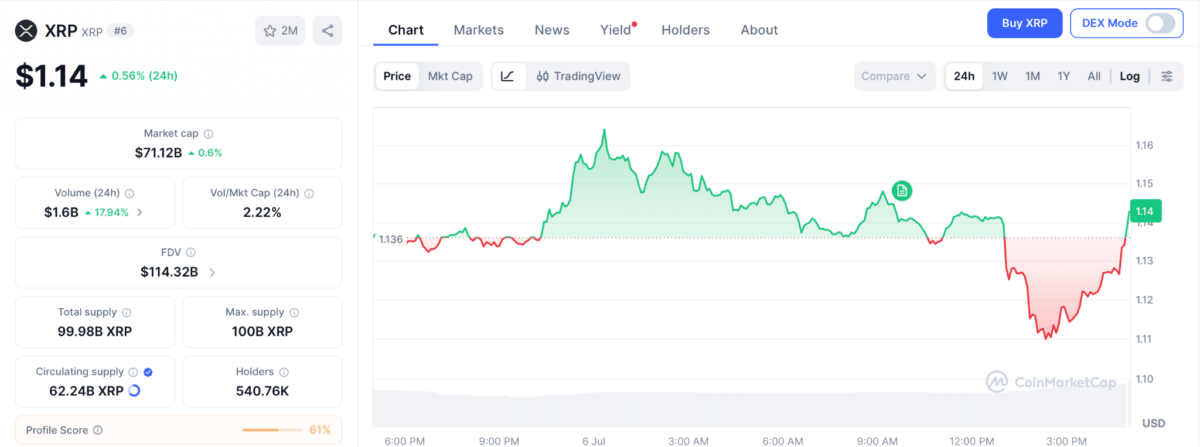The image size is (1200, 447).
Task: Select the Mkt Cap view toggle
Action: click(x=450, y=76)
